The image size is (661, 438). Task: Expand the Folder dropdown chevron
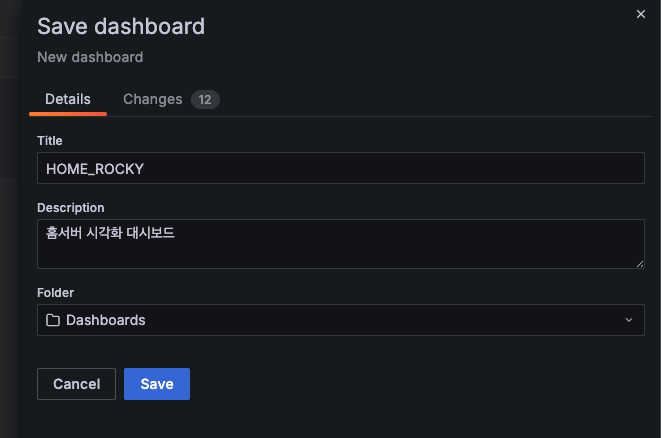(x=629, y=320)
